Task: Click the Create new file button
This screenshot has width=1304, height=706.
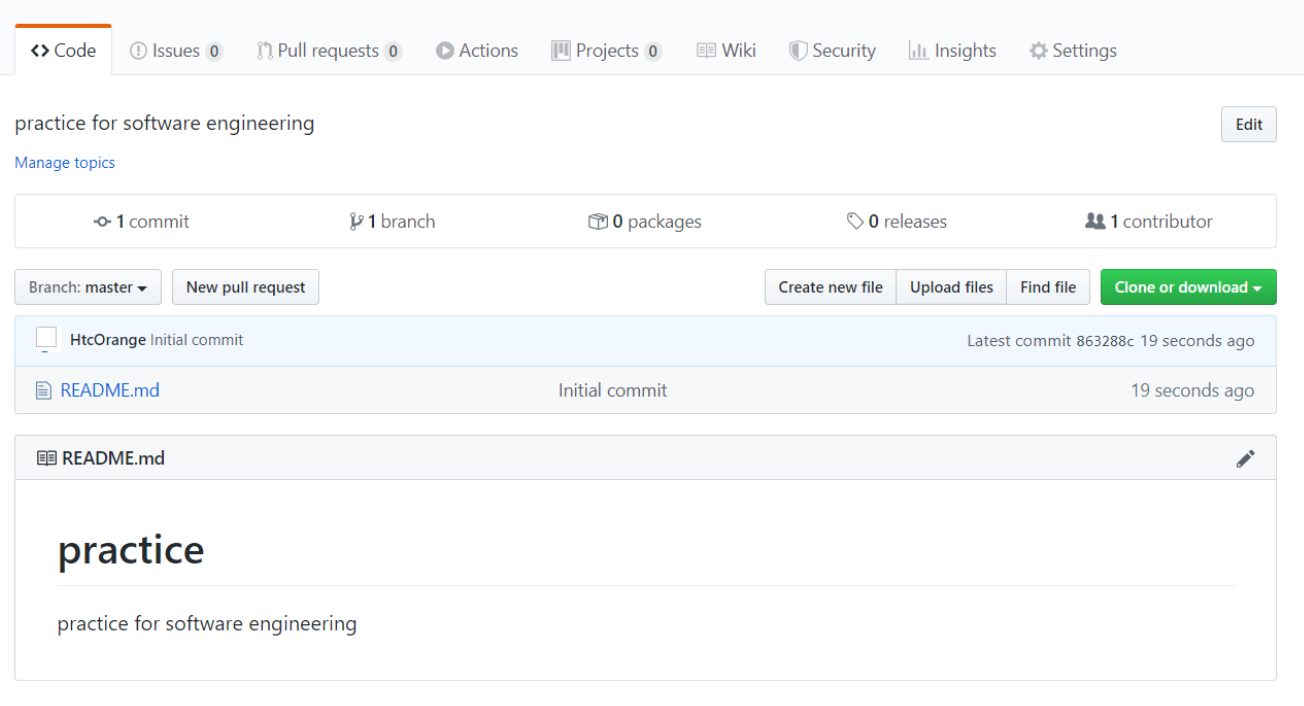Action: coord(830,288)
